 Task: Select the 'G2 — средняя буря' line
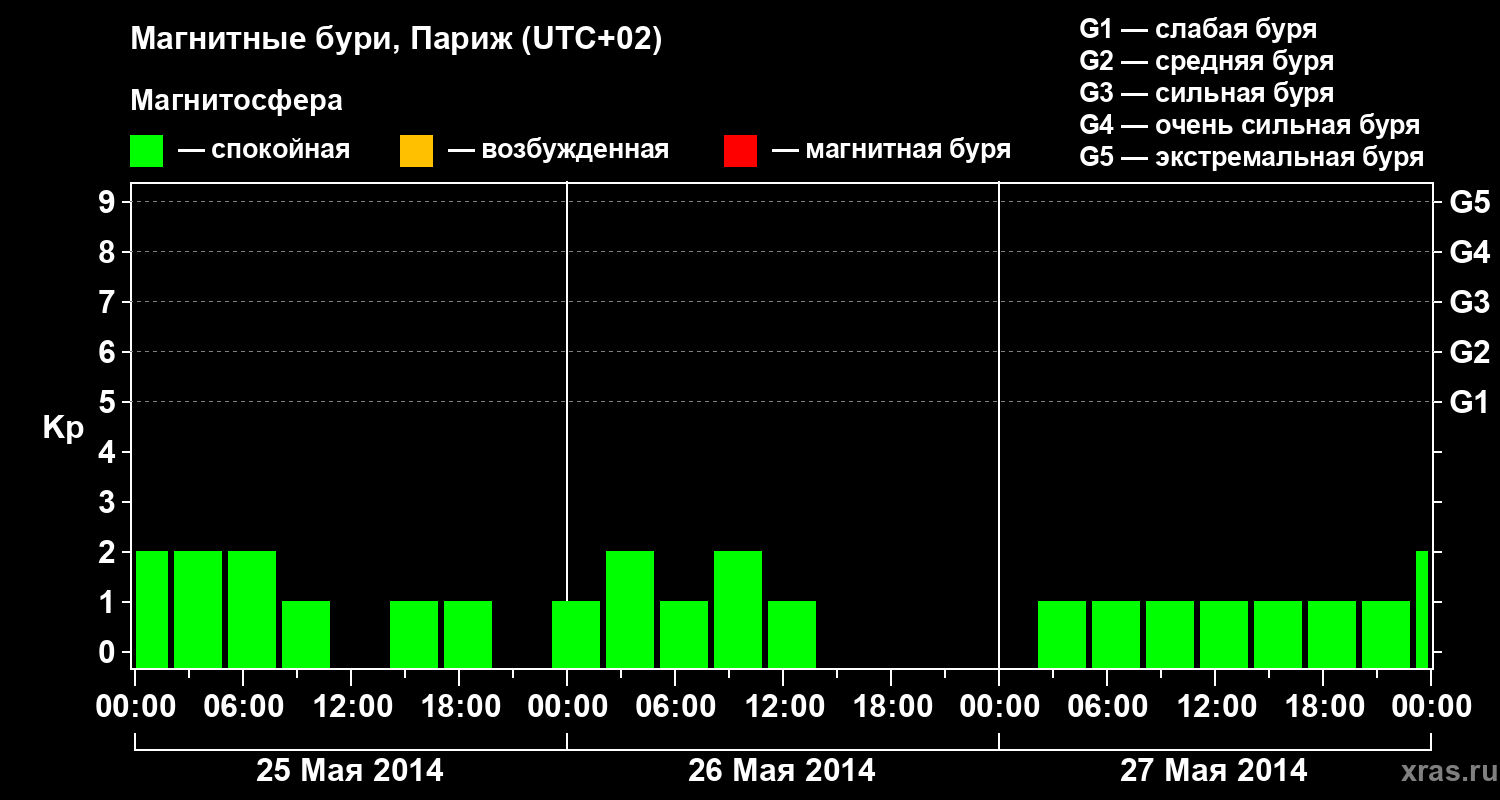pos(1207,61)
